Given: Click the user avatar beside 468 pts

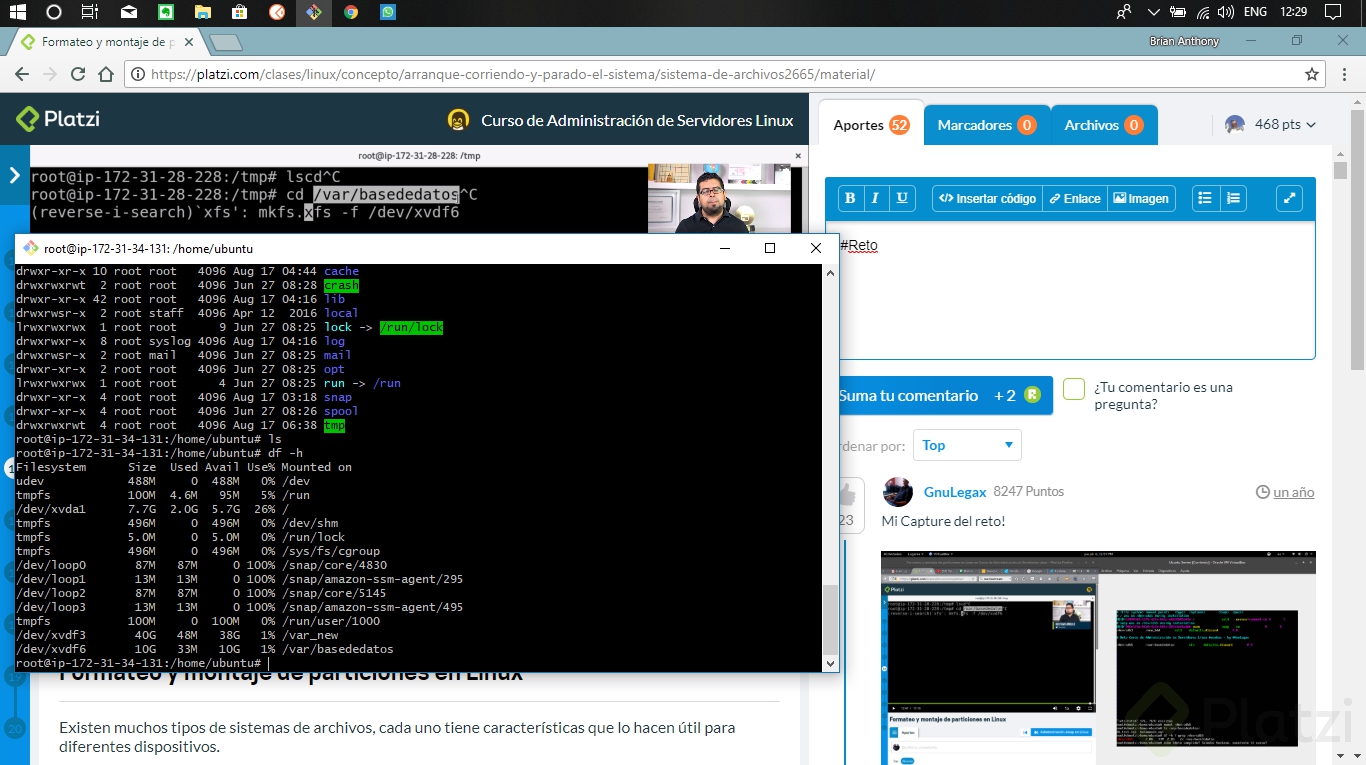Looking at the screenshot, I should click(1236, 124).
